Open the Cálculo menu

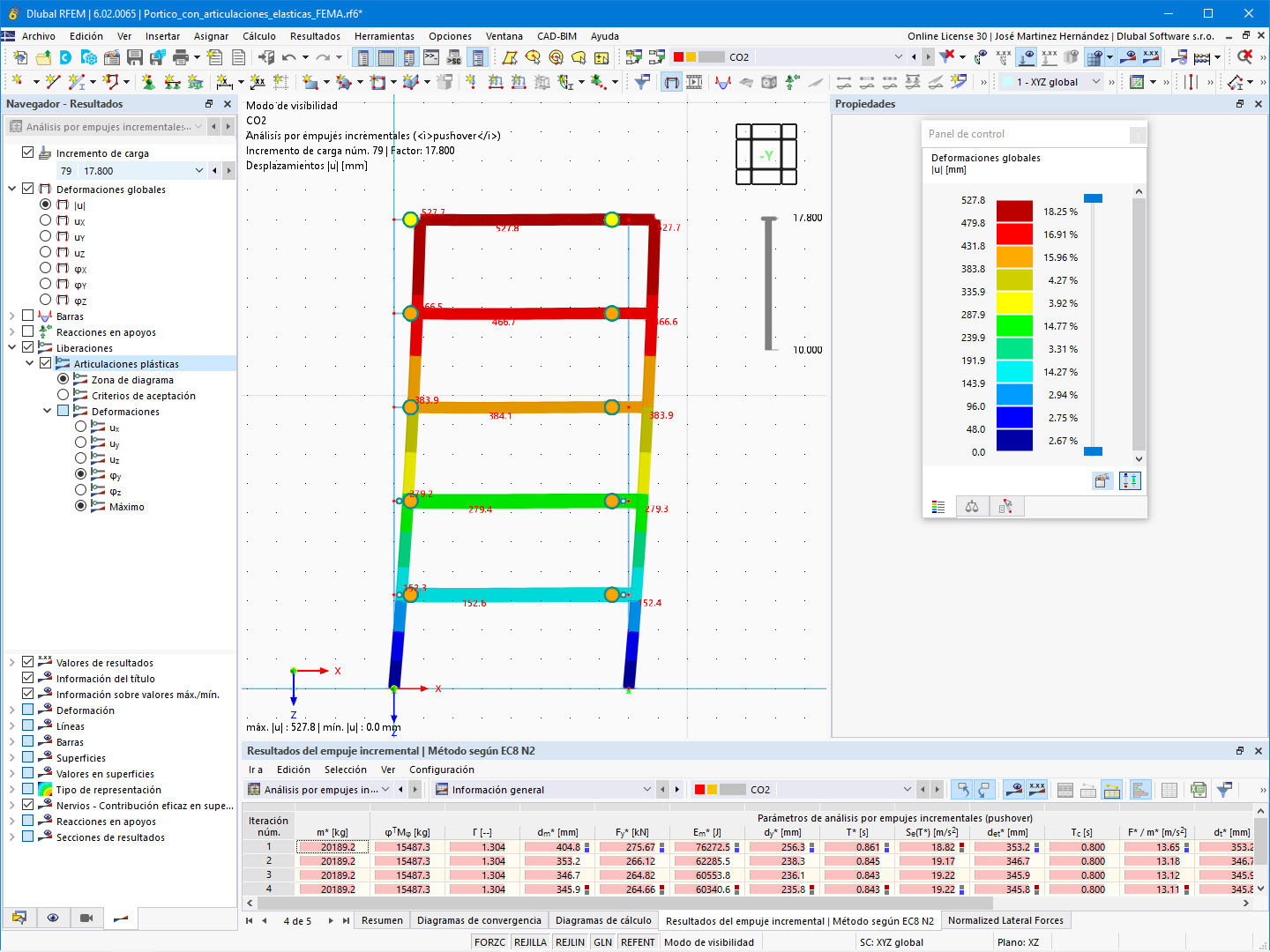coord(259,36)
